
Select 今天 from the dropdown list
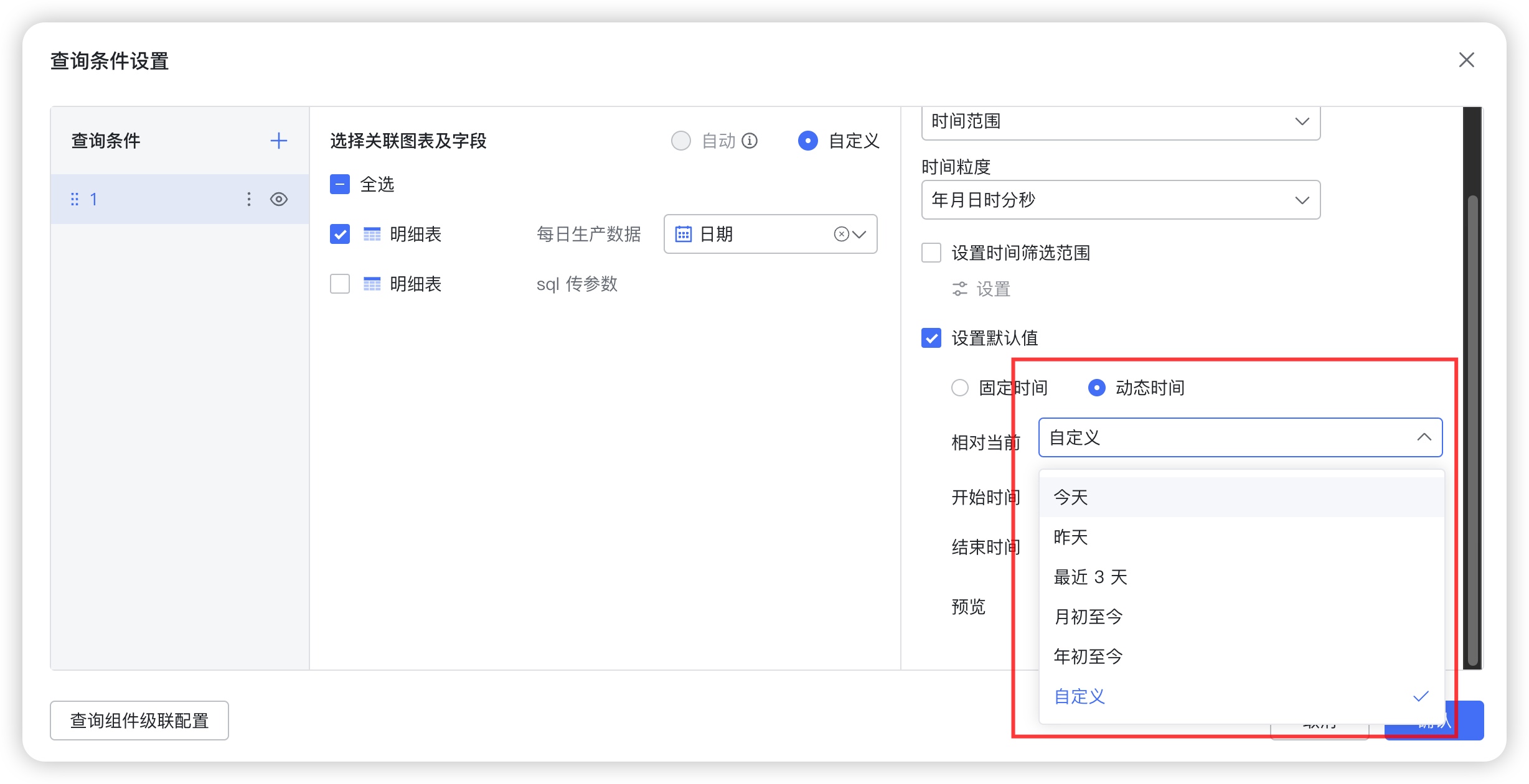tap(1241, 497)
